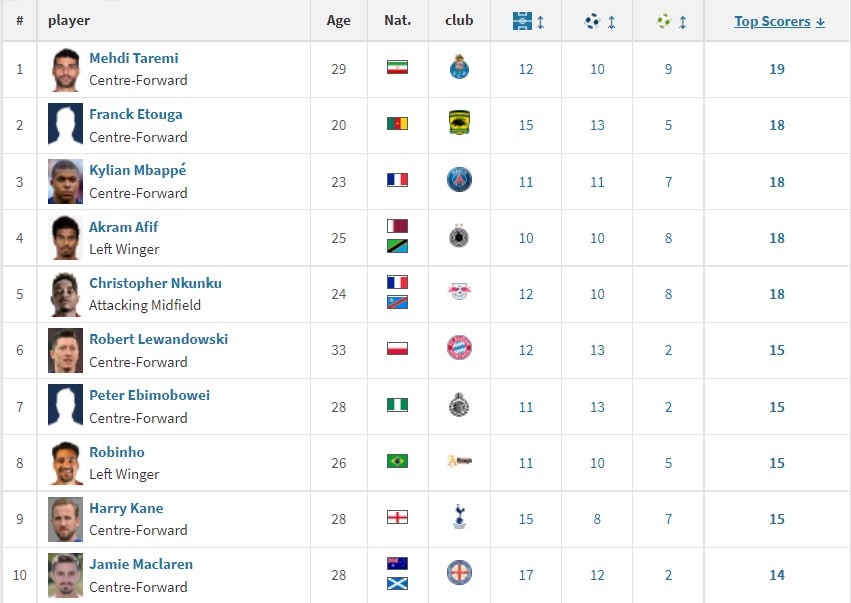Click the FC Porto club crest
Viewport: 851px width, 603px height.
459,68
